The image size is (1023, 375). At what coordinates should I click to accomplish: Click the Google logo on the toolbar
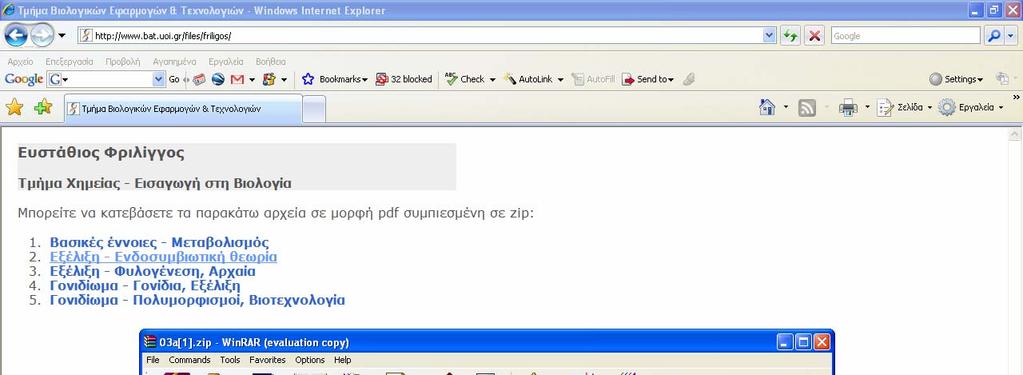coord(23,79)
